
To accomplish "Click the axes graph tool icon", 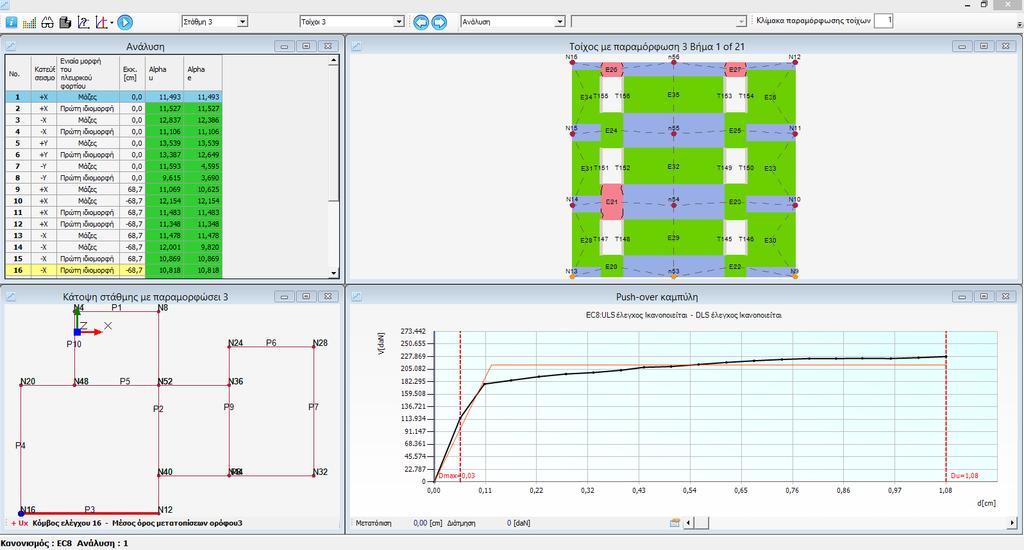I will (101, 22).
